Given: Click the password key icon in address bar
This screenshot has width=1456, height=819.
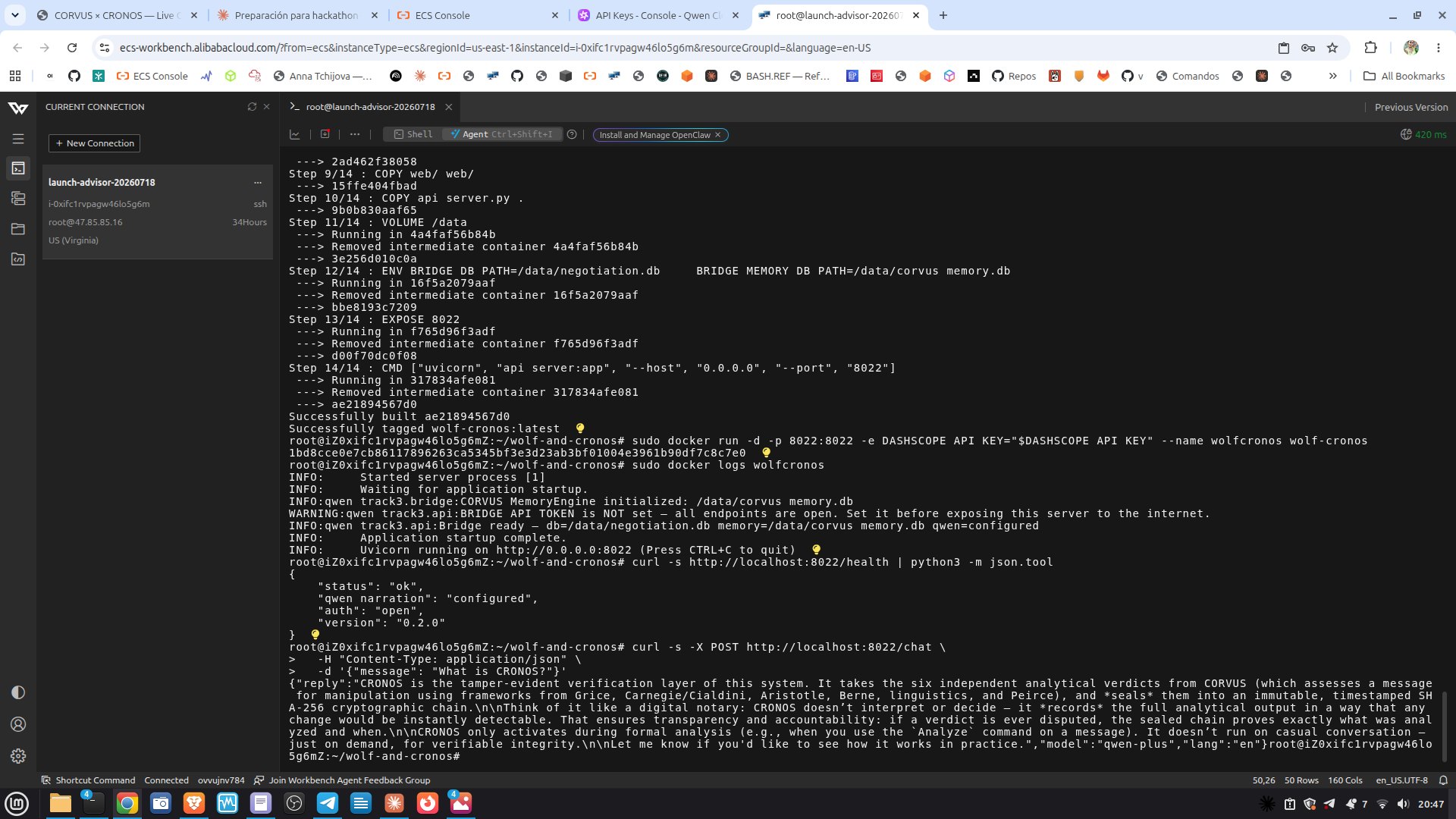Looking at the screenshot, I should click(1308, 48).
